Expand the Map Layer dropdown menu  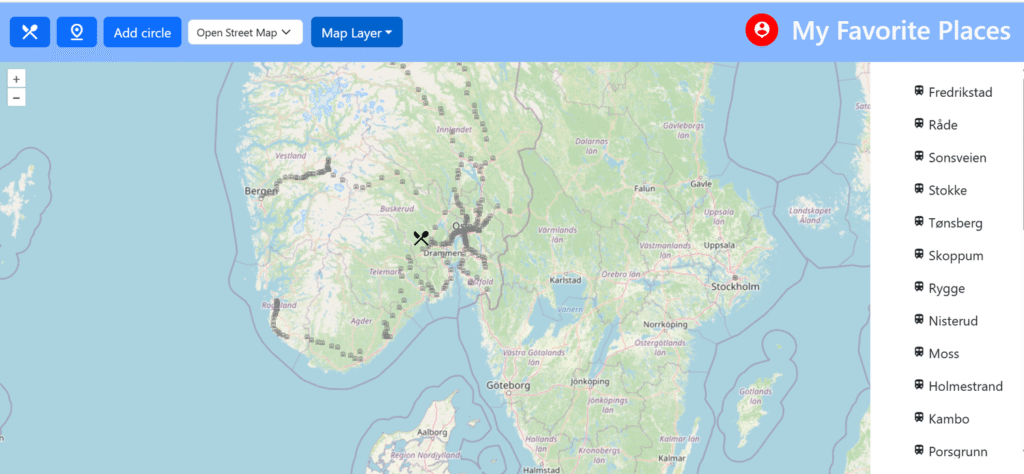[357, 32]
